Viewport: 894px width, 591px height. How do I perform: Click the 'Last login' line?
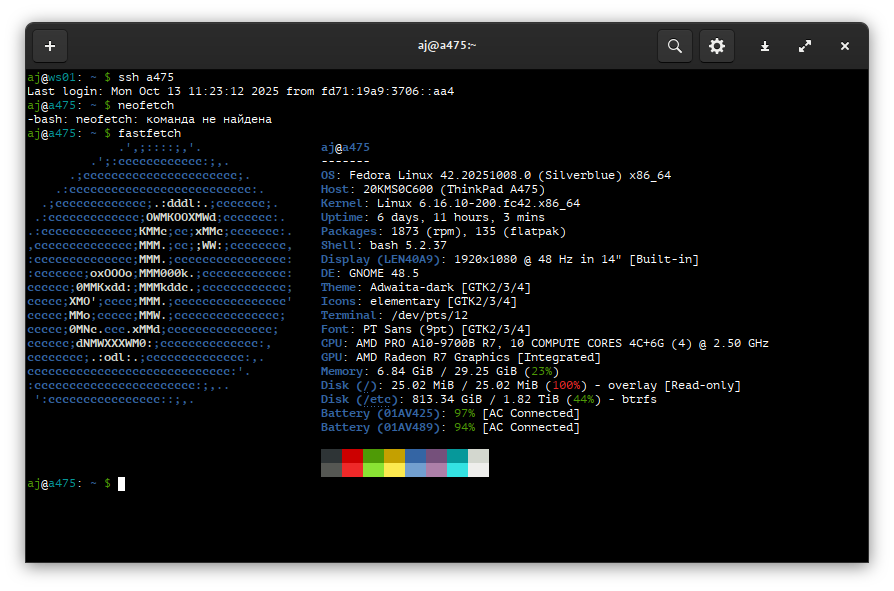click(241, 91)
